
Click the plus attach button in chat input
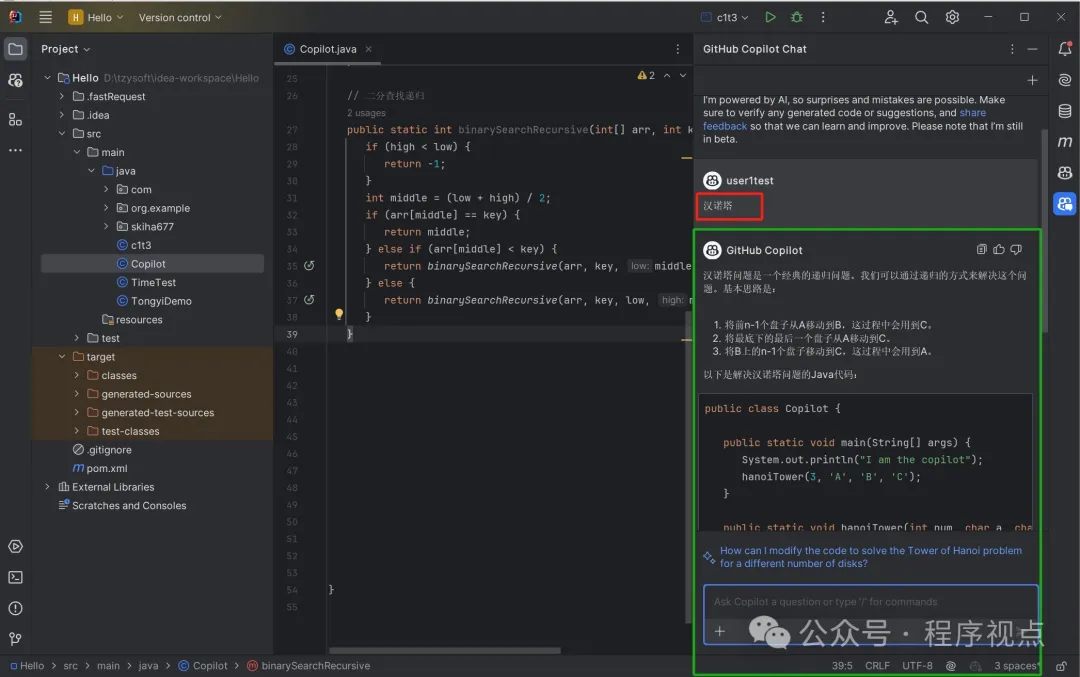click(719, 631)
